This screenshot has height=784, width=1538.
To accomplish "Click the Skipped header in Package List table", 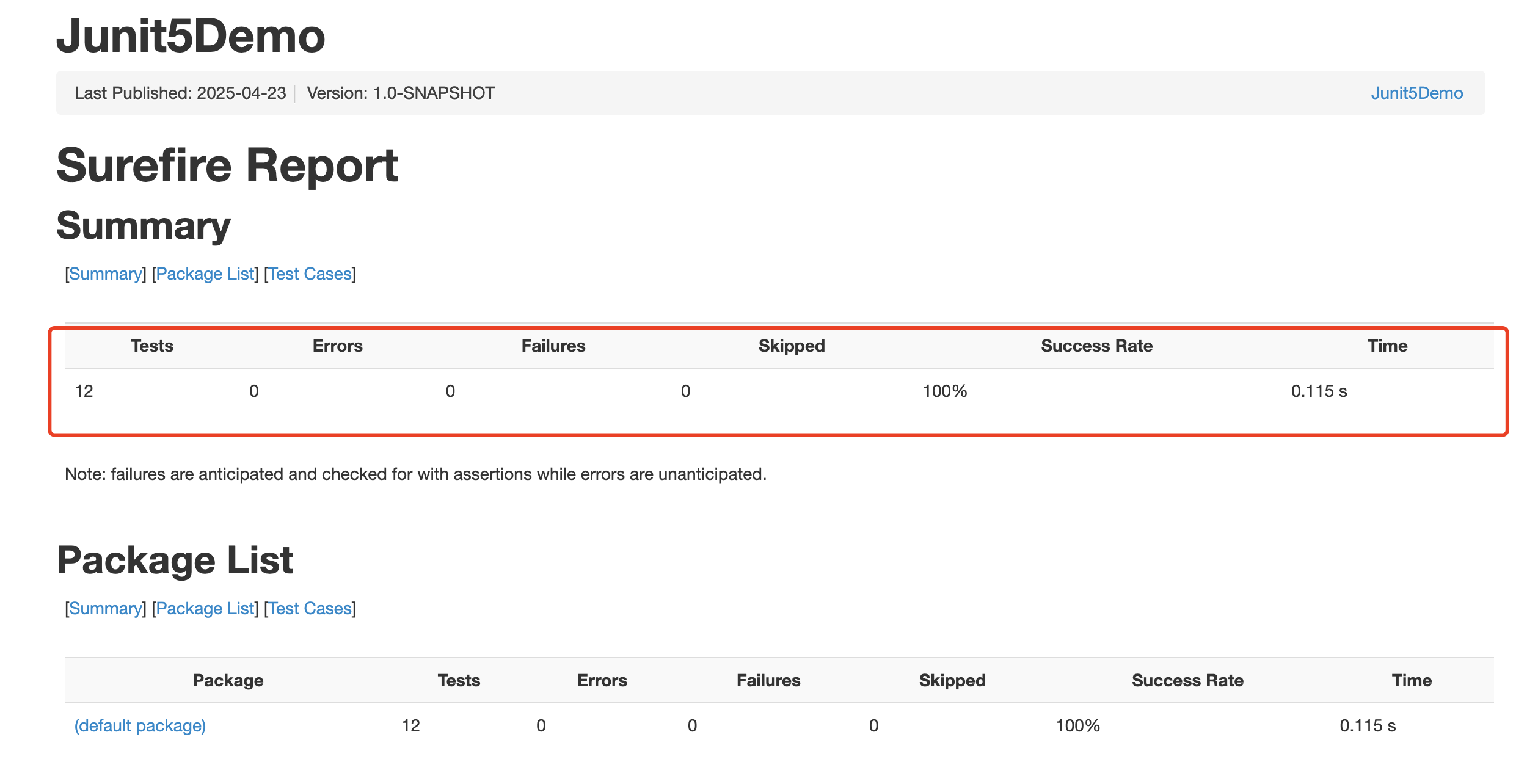I will point(952,681).
